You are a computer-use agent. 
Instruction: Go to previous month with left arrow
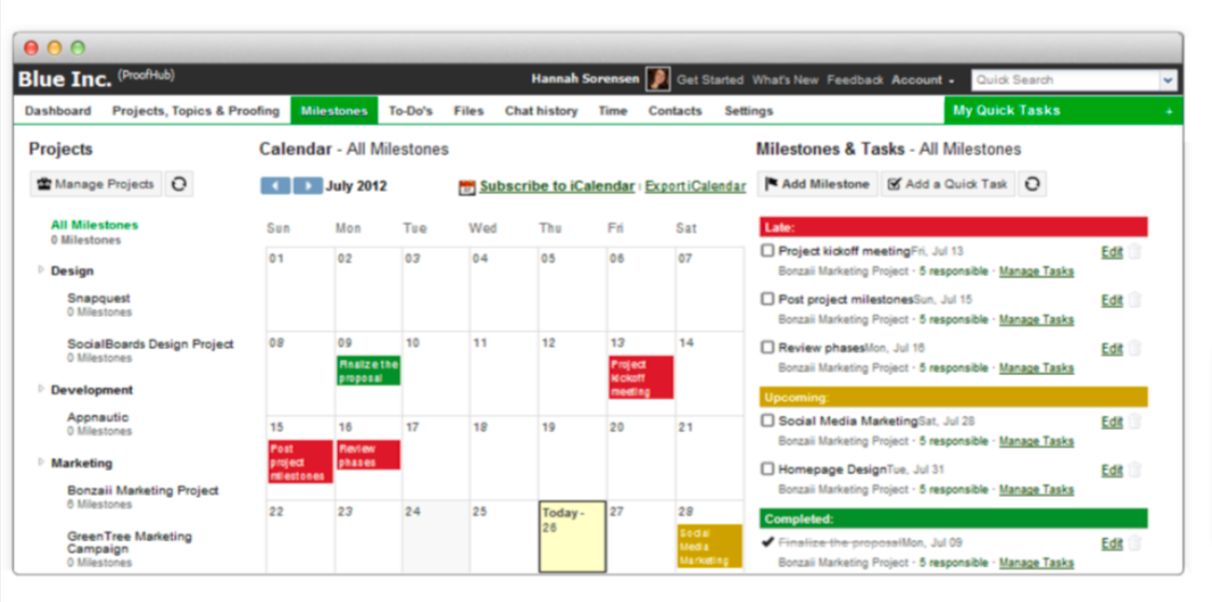click(x=275, y=186)
